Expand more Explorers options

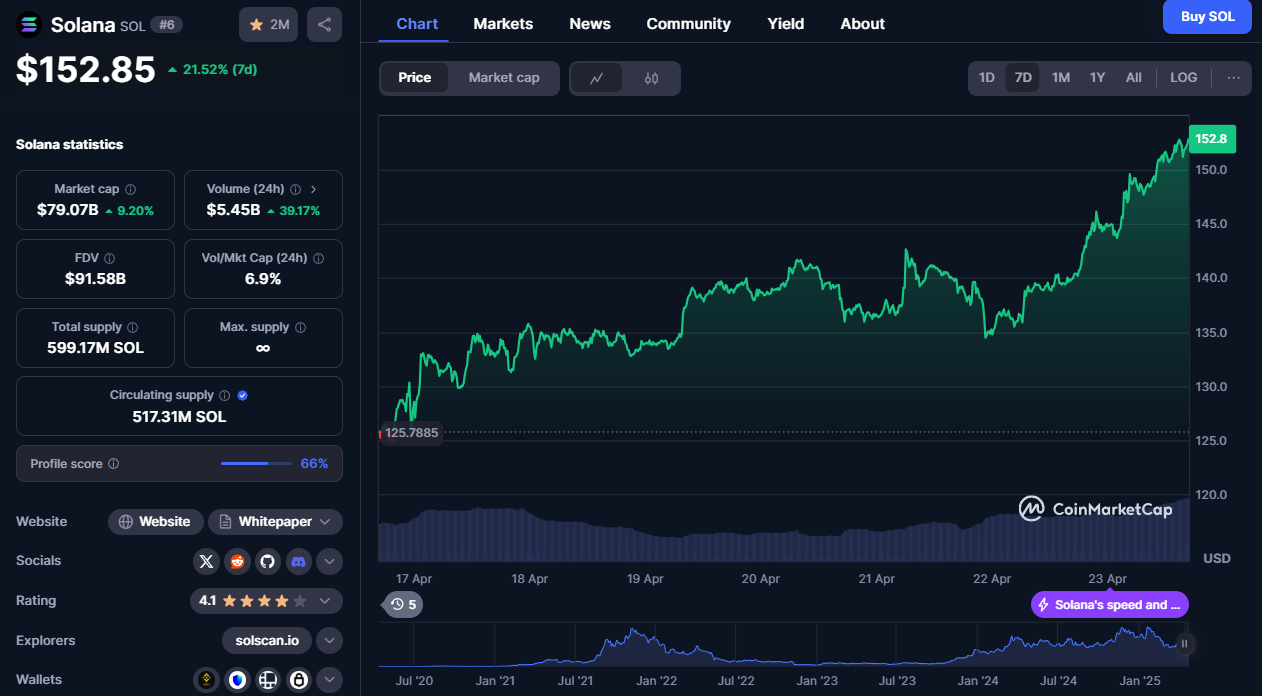[x=329, y=640]
